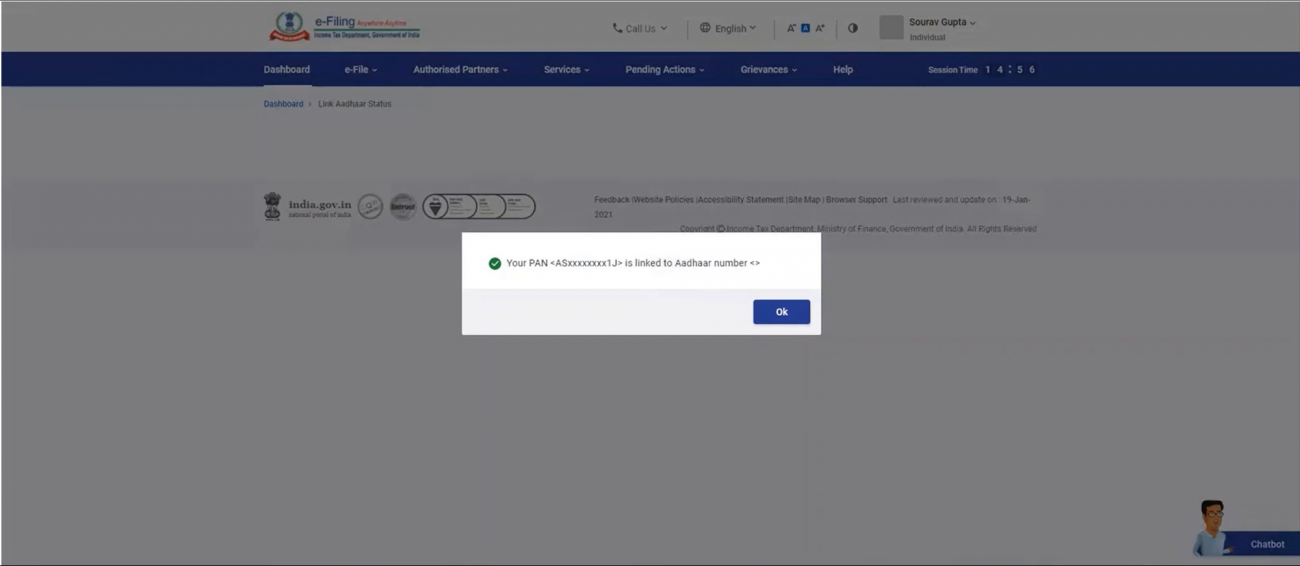Open the Call Us dropdown
The width and height of the screenshot is (1300, 566).
pyautogui.click(x=640, y=28)
